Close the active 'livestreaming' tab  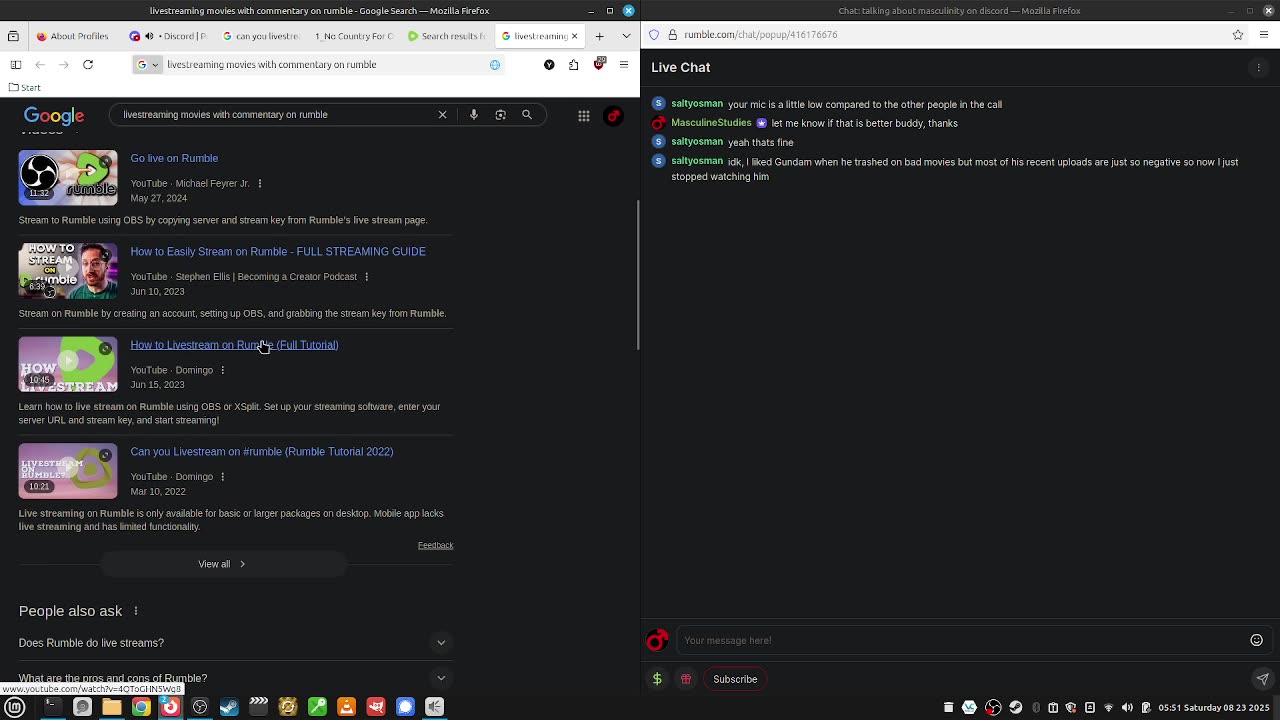coord(577,36)
